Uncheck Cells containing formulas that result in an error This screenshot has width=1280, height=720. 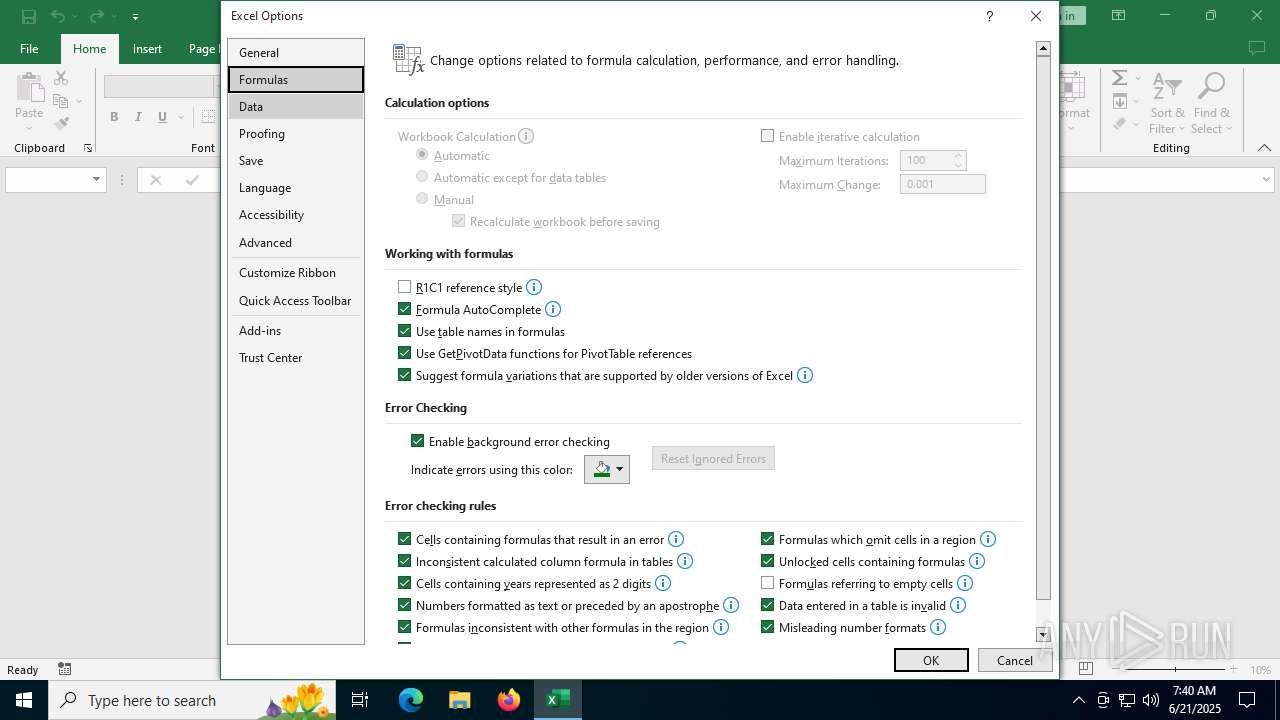(x=405, y=539)
